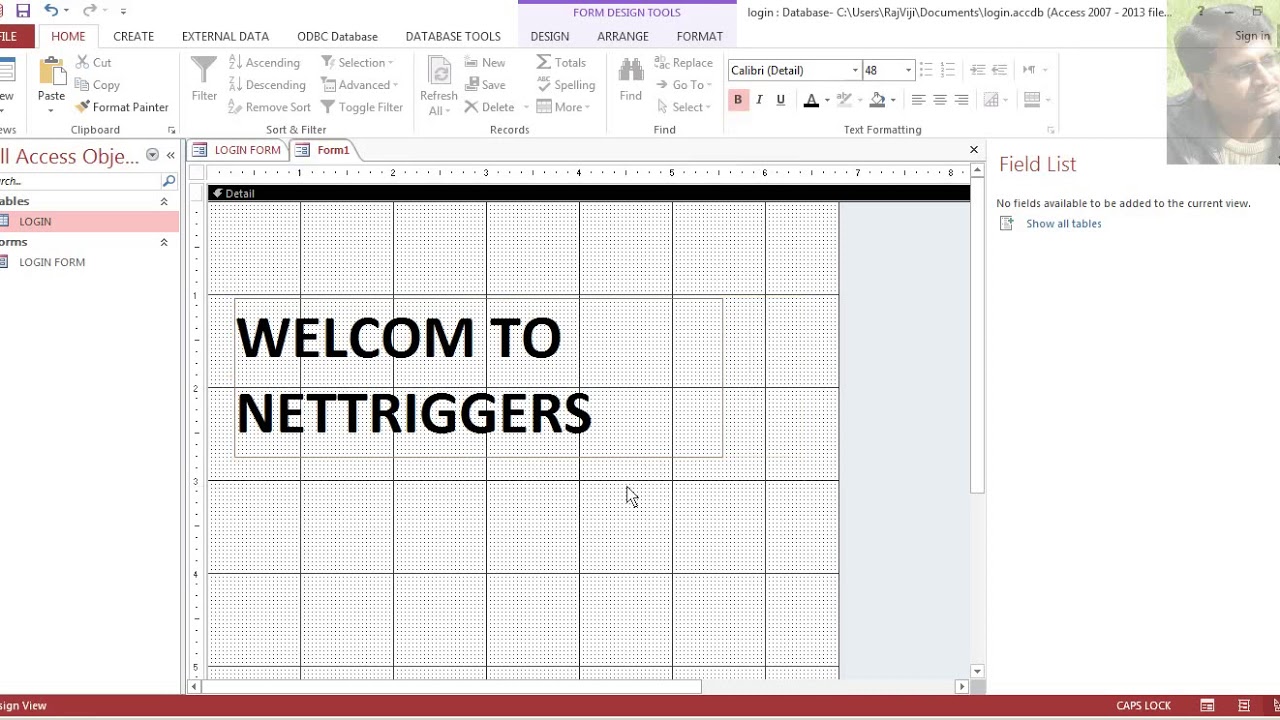The image size is (1280, 720).
Task: Switch to the DESIGN tab
Action: click(550, 36)
